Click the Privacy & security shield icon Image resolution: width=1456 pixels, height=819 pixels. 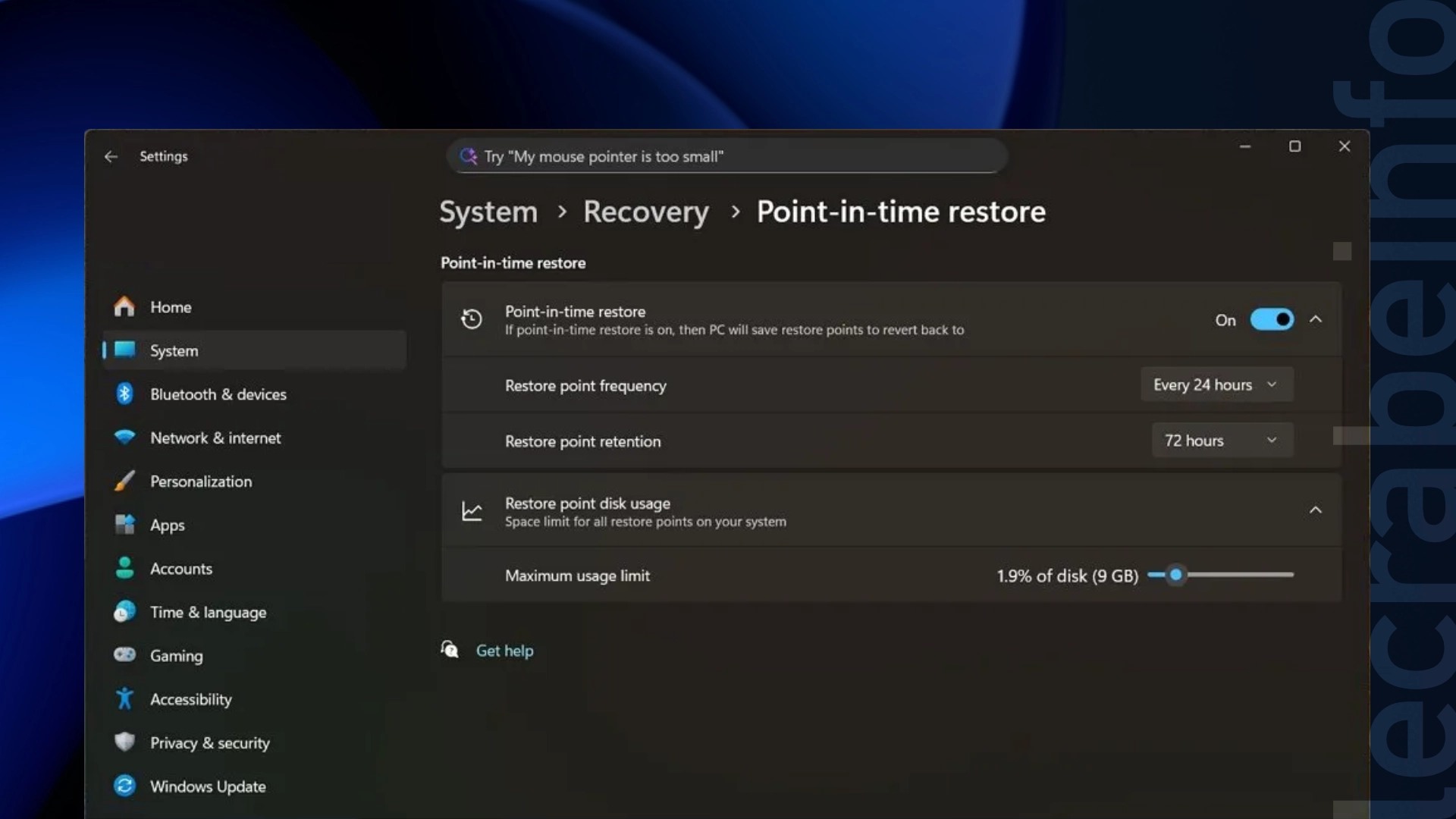pos(124,742)
